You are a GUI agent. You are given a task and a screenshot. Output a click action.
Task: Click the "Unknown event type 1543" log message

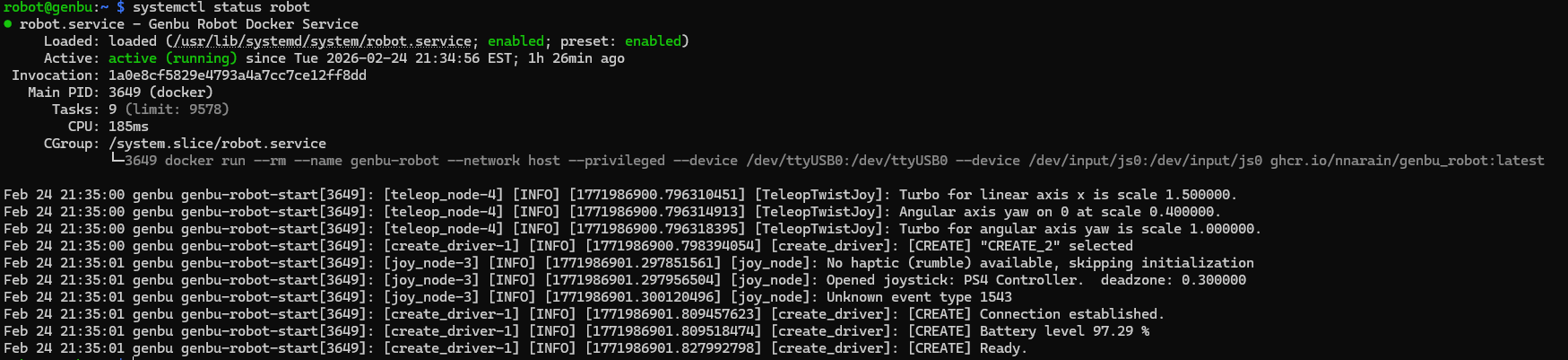coord(919,297)
